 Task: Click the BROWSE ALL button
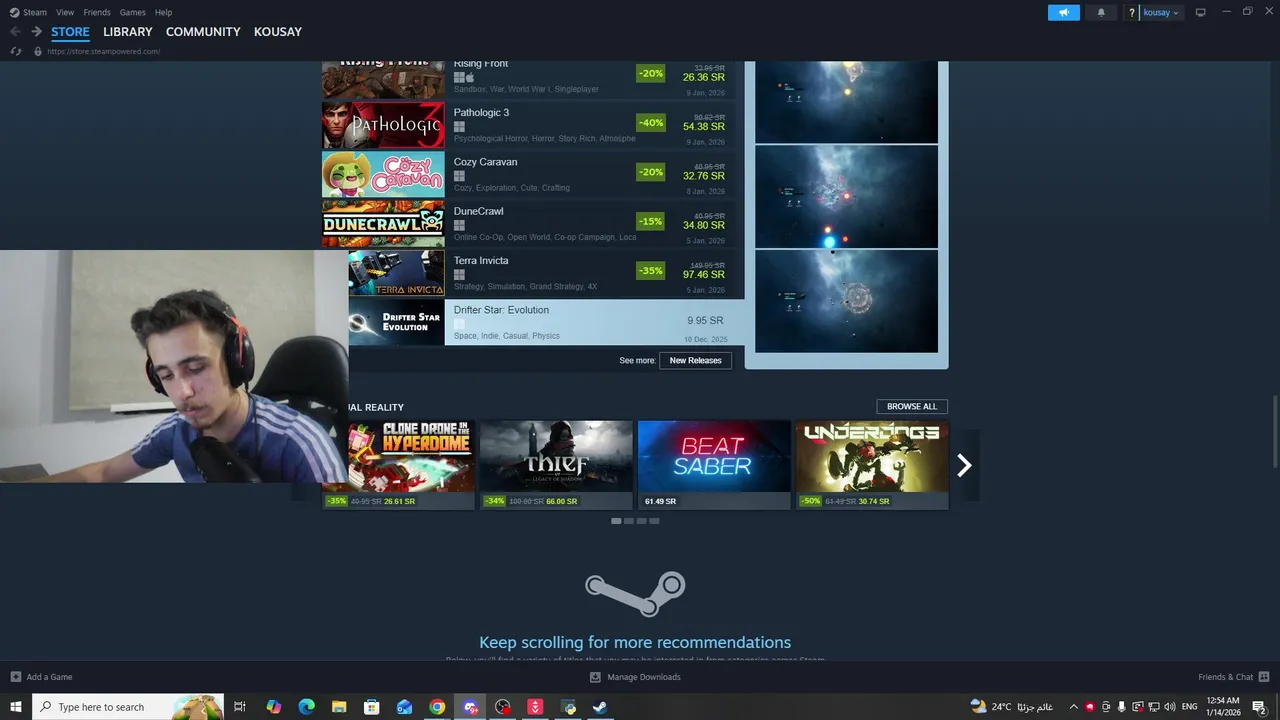pos(912,406)
